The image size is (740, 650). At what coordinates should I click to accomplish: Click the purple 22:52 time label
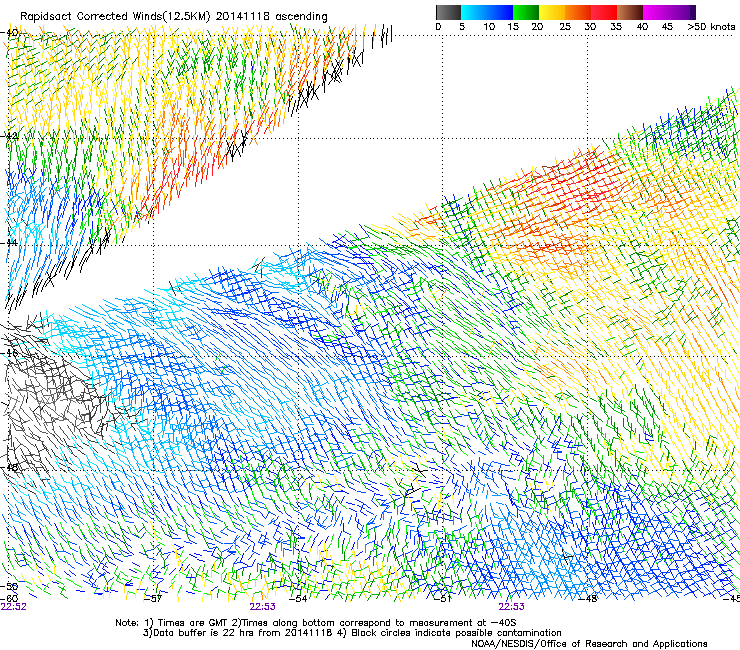[x=14, y=607]
